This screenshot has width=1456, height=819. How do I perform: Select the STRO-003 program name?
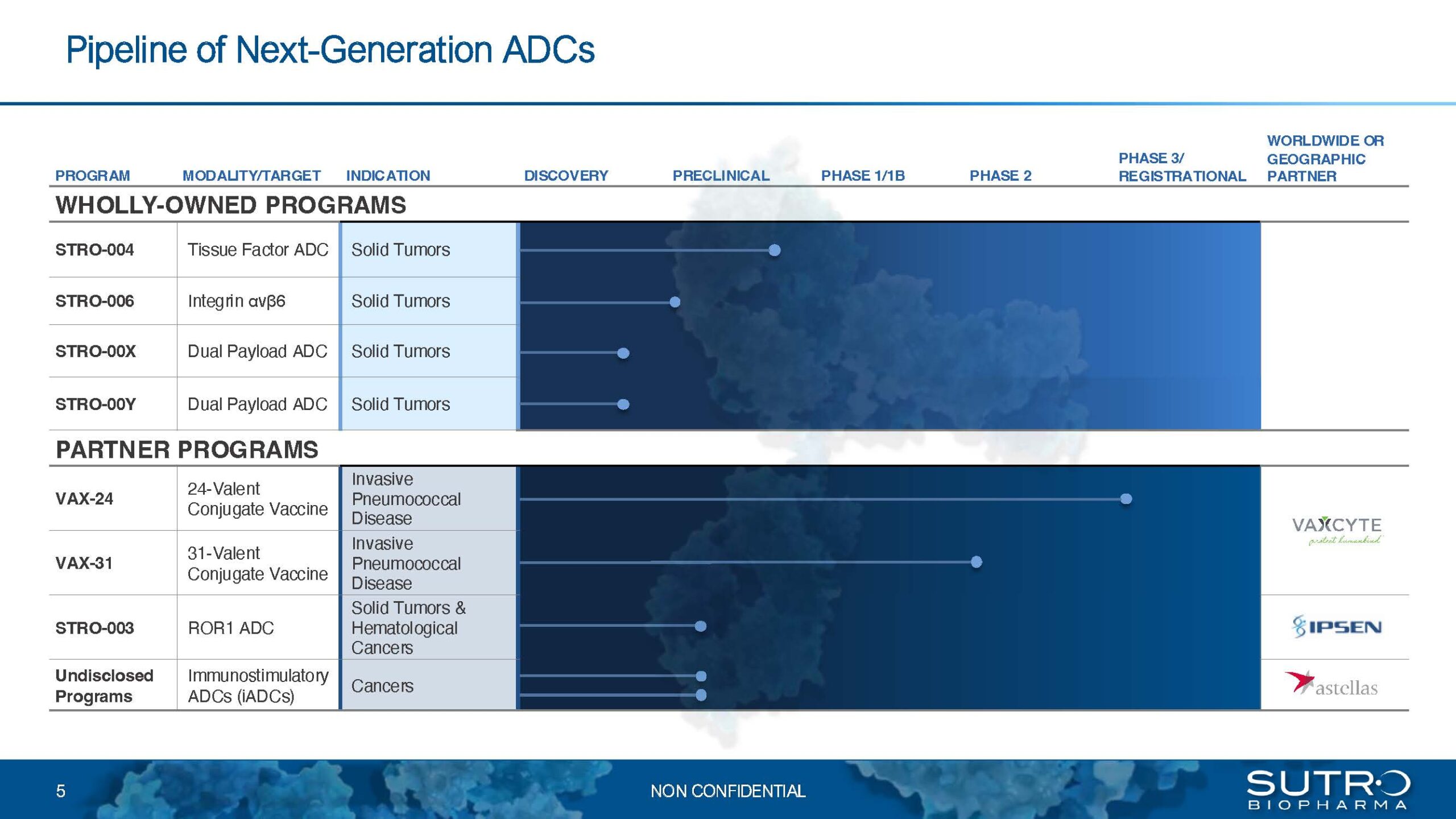[x=94, y=628]
